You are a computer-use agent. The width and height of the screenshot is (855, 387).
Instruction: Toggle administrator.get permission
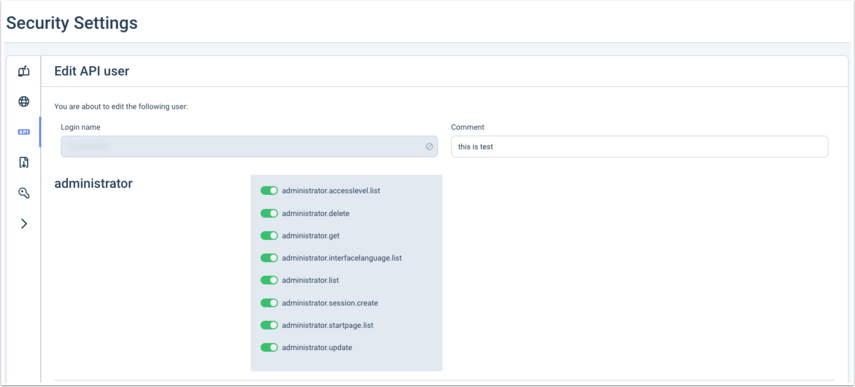pos(269,235)
